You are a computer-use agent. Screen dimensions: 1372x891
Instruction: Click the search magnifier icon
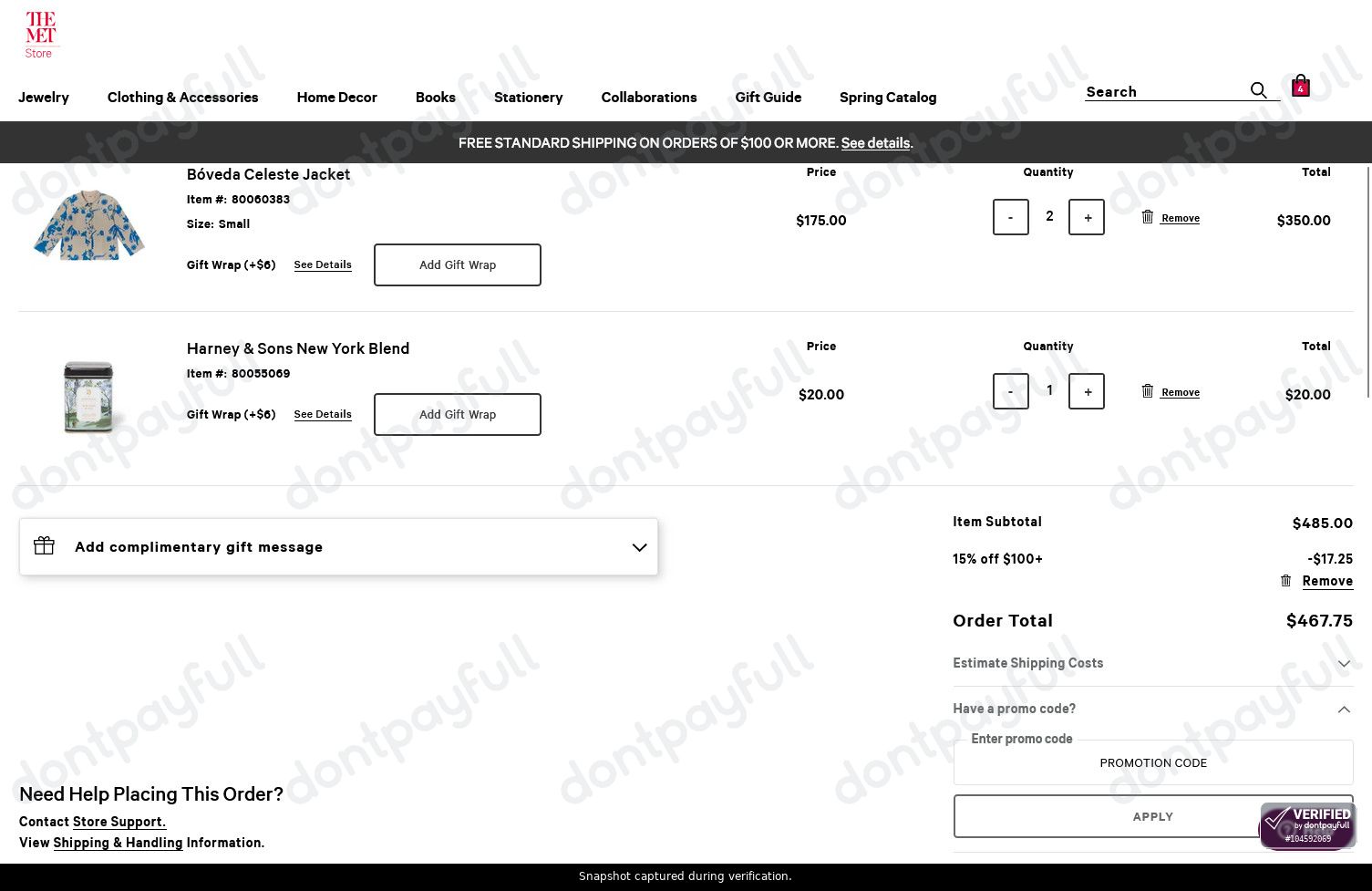1258,90
